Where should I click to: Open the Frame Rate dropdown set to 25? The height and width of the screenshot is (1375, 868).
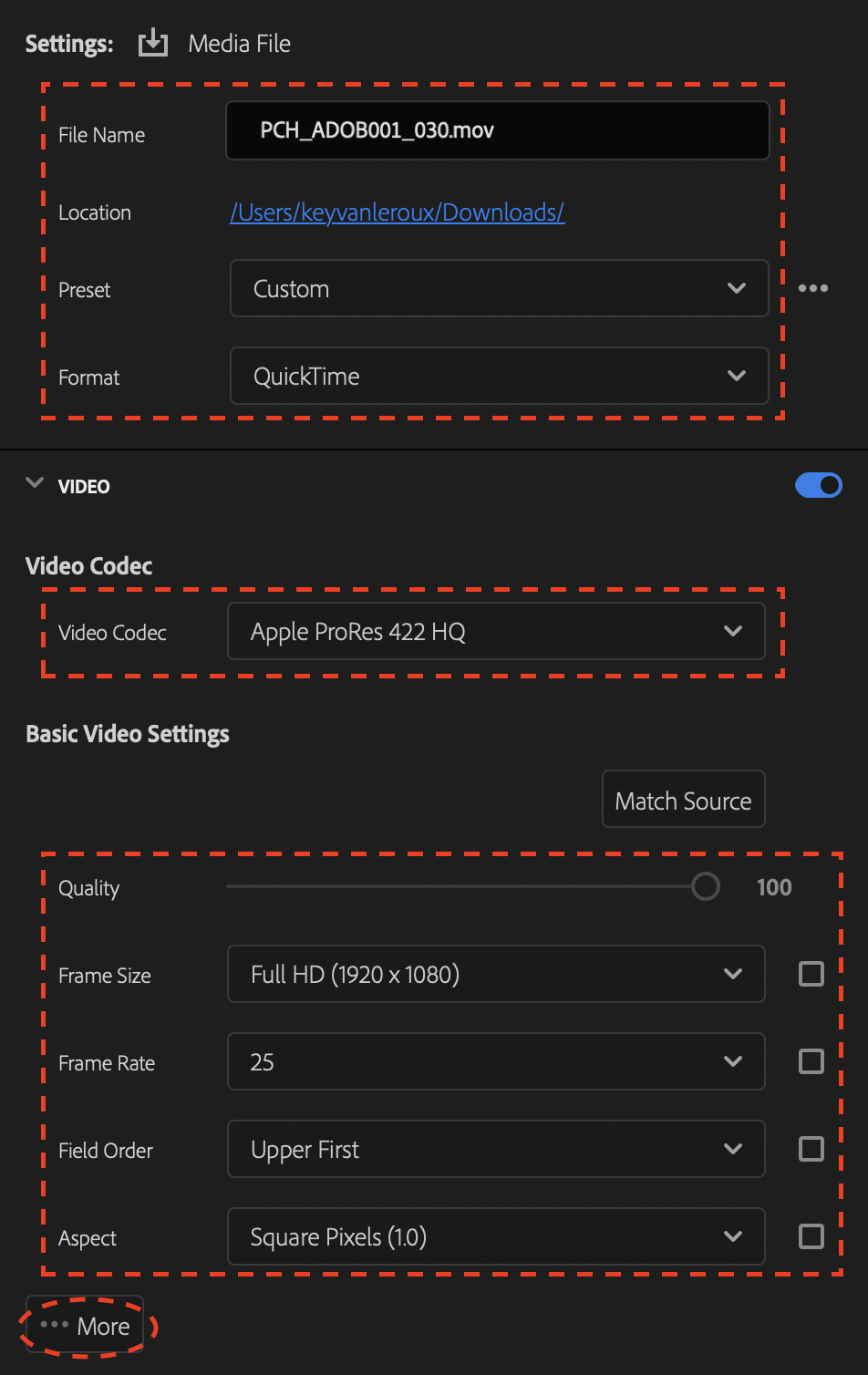(495, 1061)
